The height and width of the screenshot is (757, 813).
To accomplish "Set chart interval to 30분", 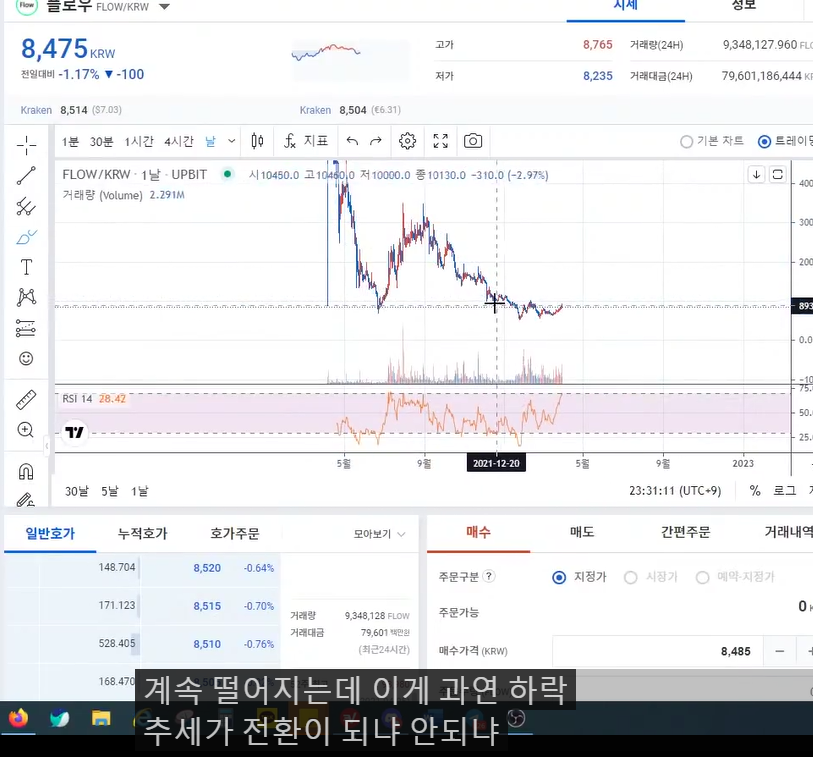I will (x=102, y=142).
